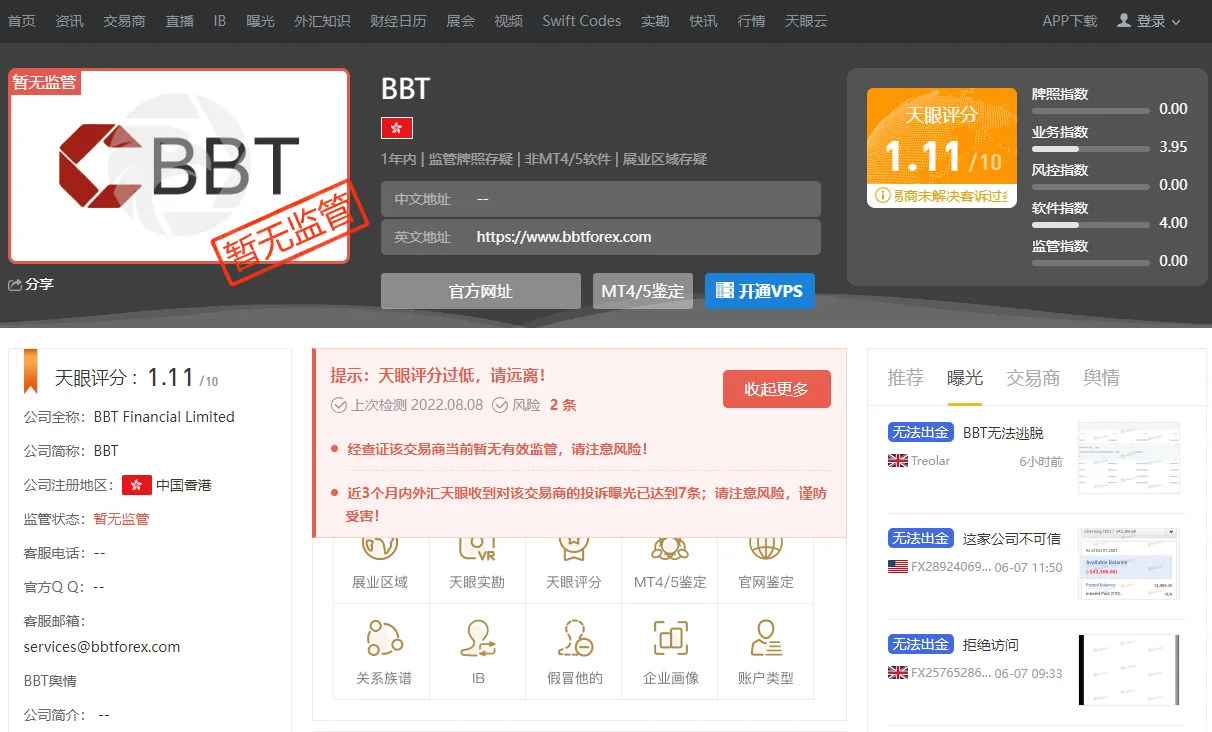The width and height of the screenshot is (1212, 732).
Task: Open Swift Codes in navigation
Action: tap(582, 21)
